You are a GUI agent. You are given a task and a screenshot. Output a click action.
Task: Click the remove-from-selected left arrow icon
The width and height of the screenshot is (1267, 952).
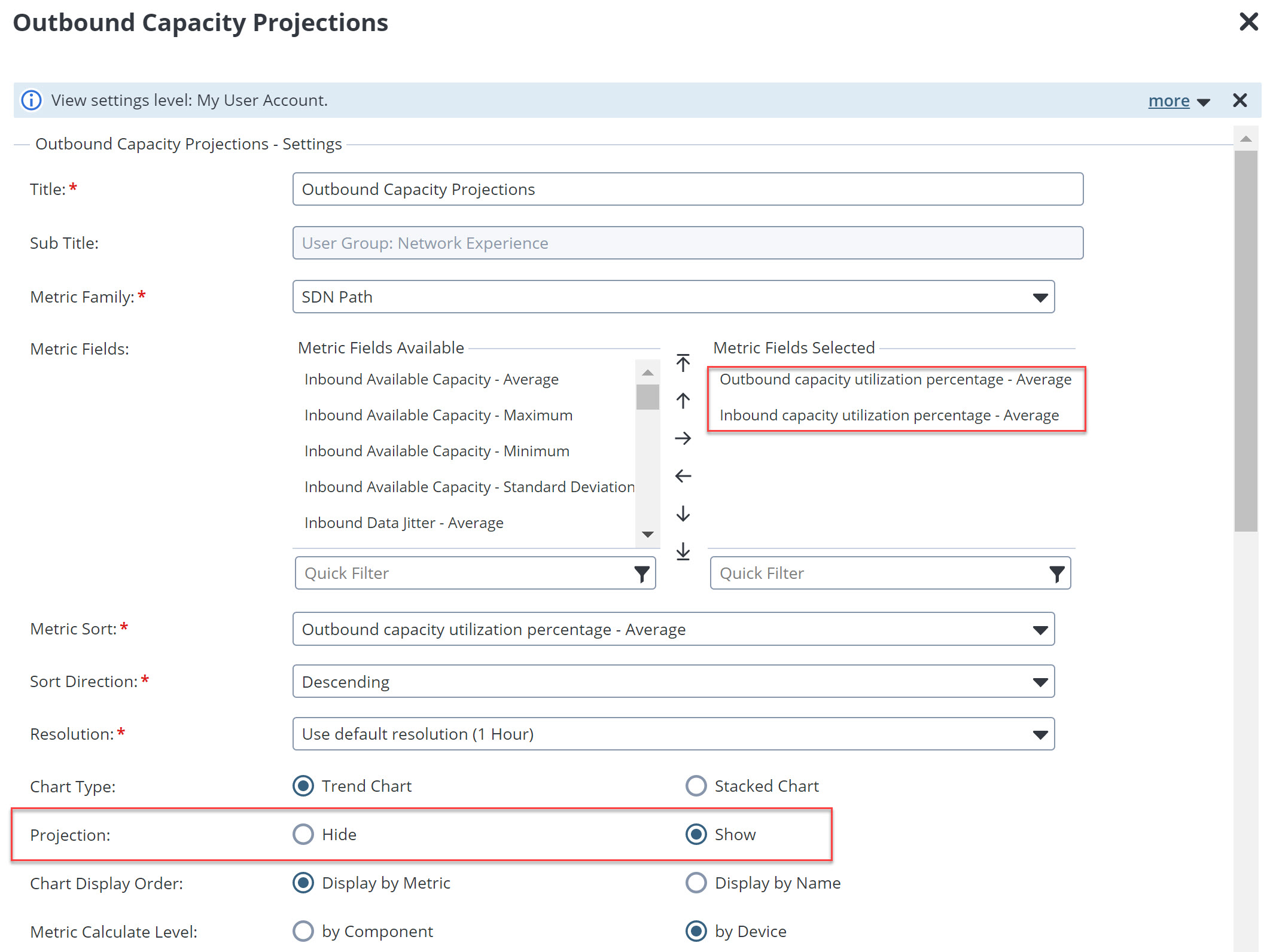683,476
